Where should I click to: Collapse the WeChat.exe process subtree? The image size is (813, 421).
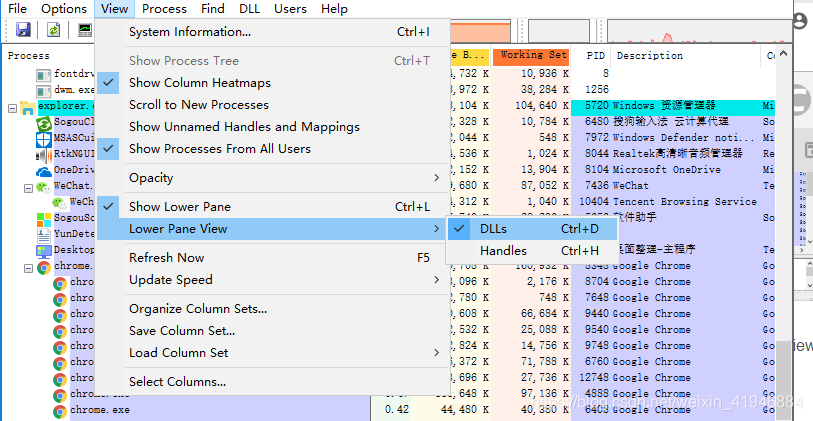click(x=29, y=188)
